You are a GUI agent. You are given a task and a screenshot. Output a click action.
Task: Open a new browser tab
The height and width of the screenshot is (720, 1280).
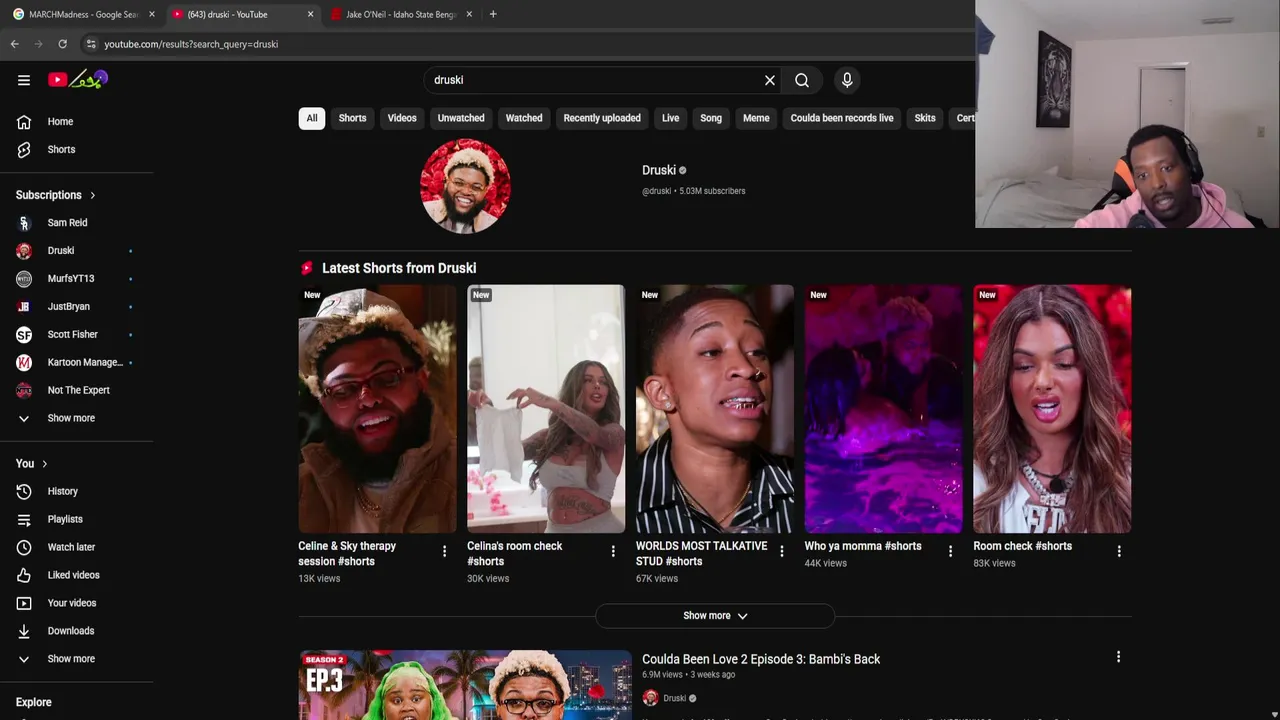tap(493, 14)
